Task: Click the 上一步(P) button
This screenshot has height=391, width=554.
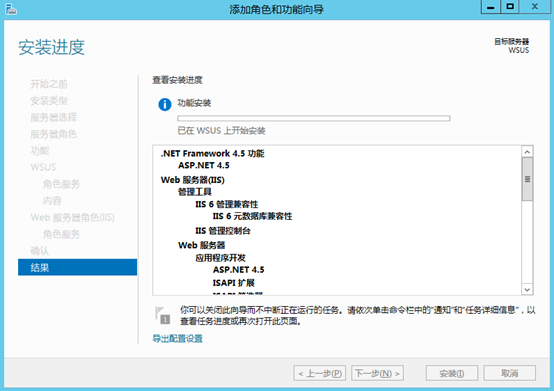Action: click(319, 373)
